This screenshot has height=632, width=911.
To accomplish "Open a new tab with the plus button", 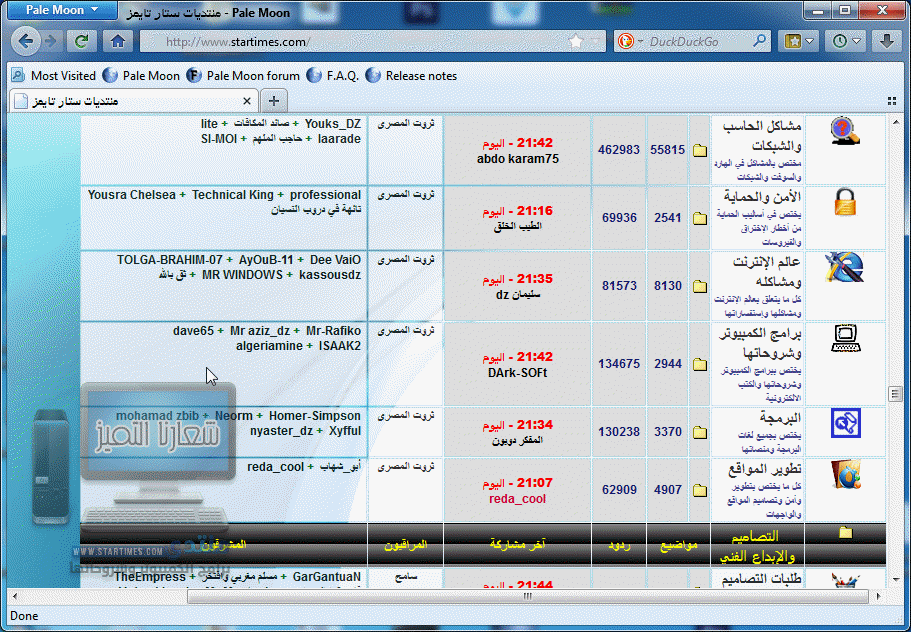I will [274, 101].
